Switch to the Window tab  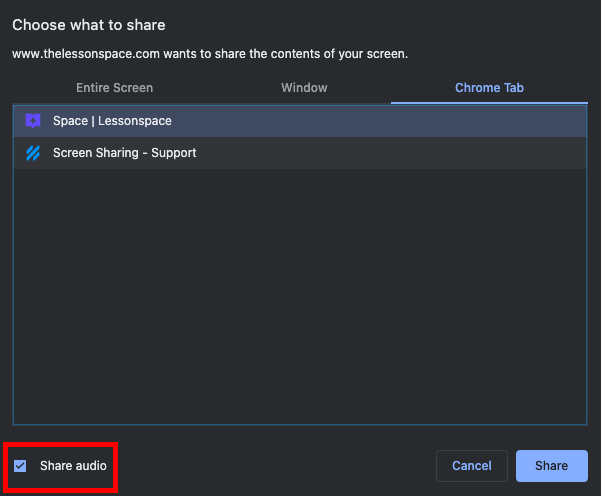click(304, 88)
